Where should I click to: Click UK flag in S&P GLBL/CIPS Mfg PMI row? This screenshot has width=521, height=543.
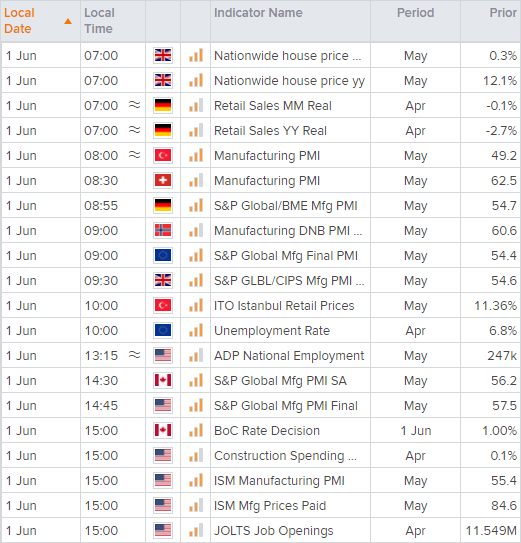click(x=163, y=280)
